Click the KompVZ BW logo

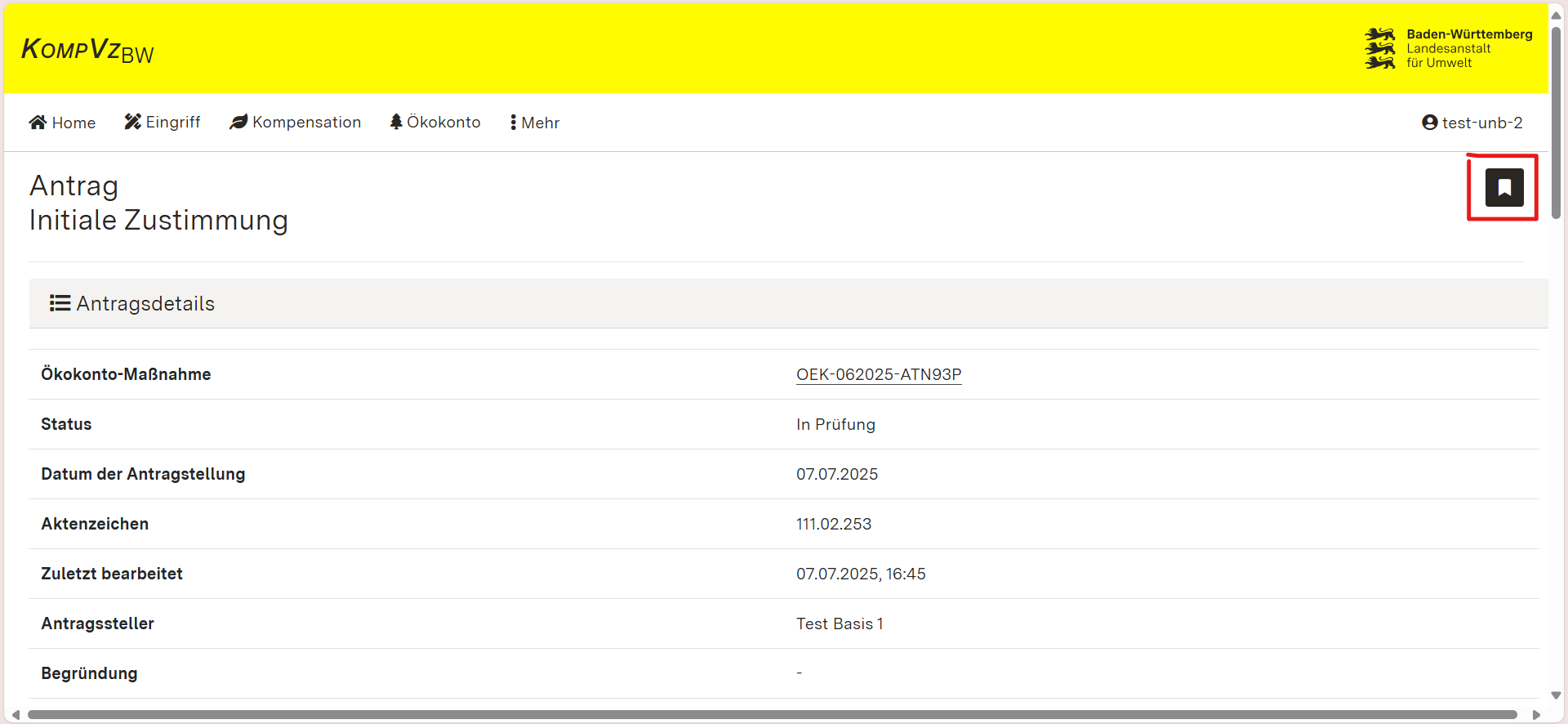(87, 51)
